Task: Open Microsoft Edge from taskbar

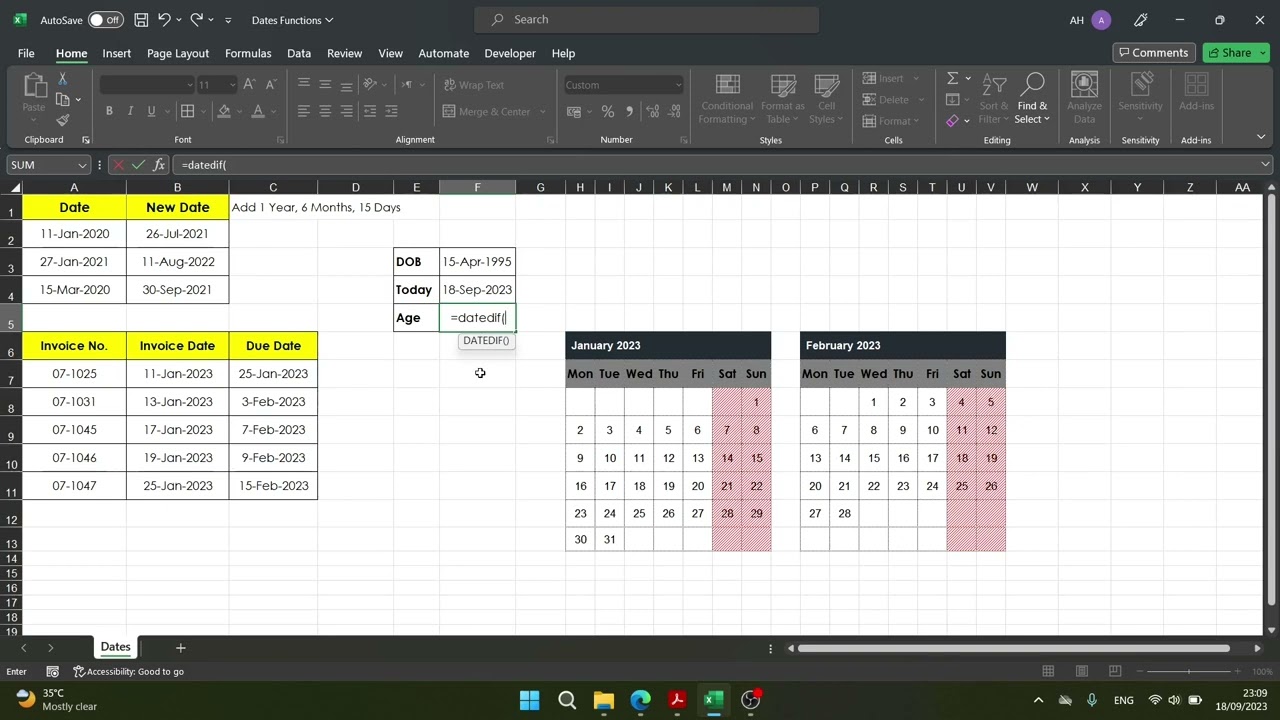Action: [640, 700]
